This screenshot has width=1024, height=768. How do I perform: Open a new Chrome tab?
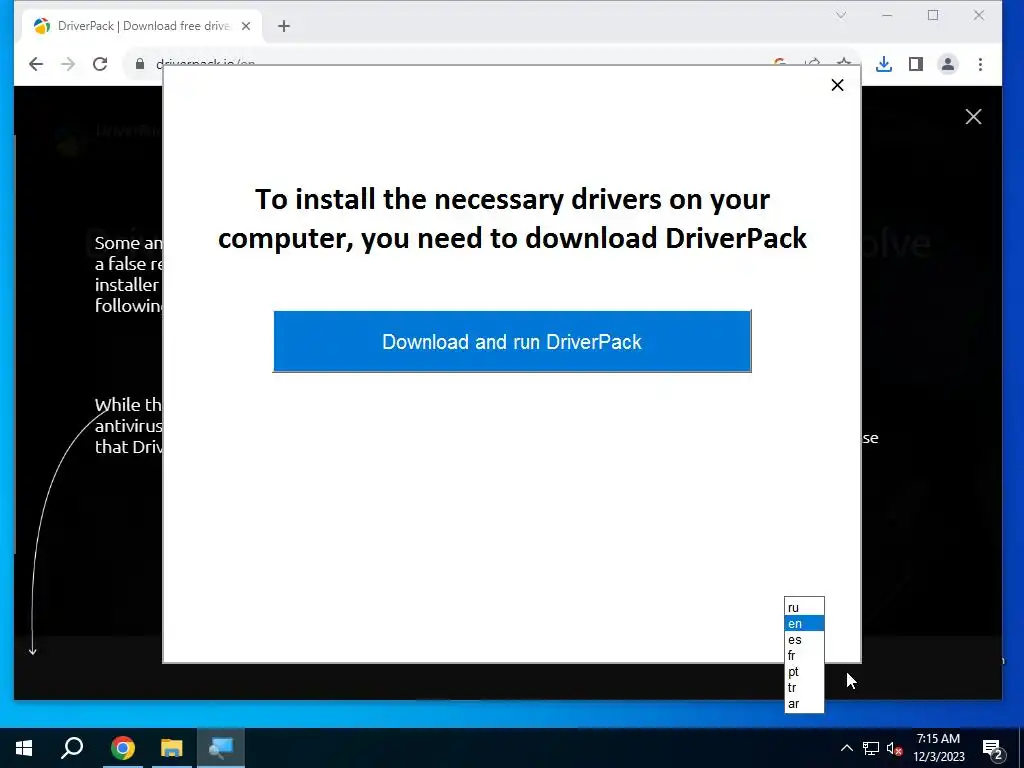click(283, 26)
